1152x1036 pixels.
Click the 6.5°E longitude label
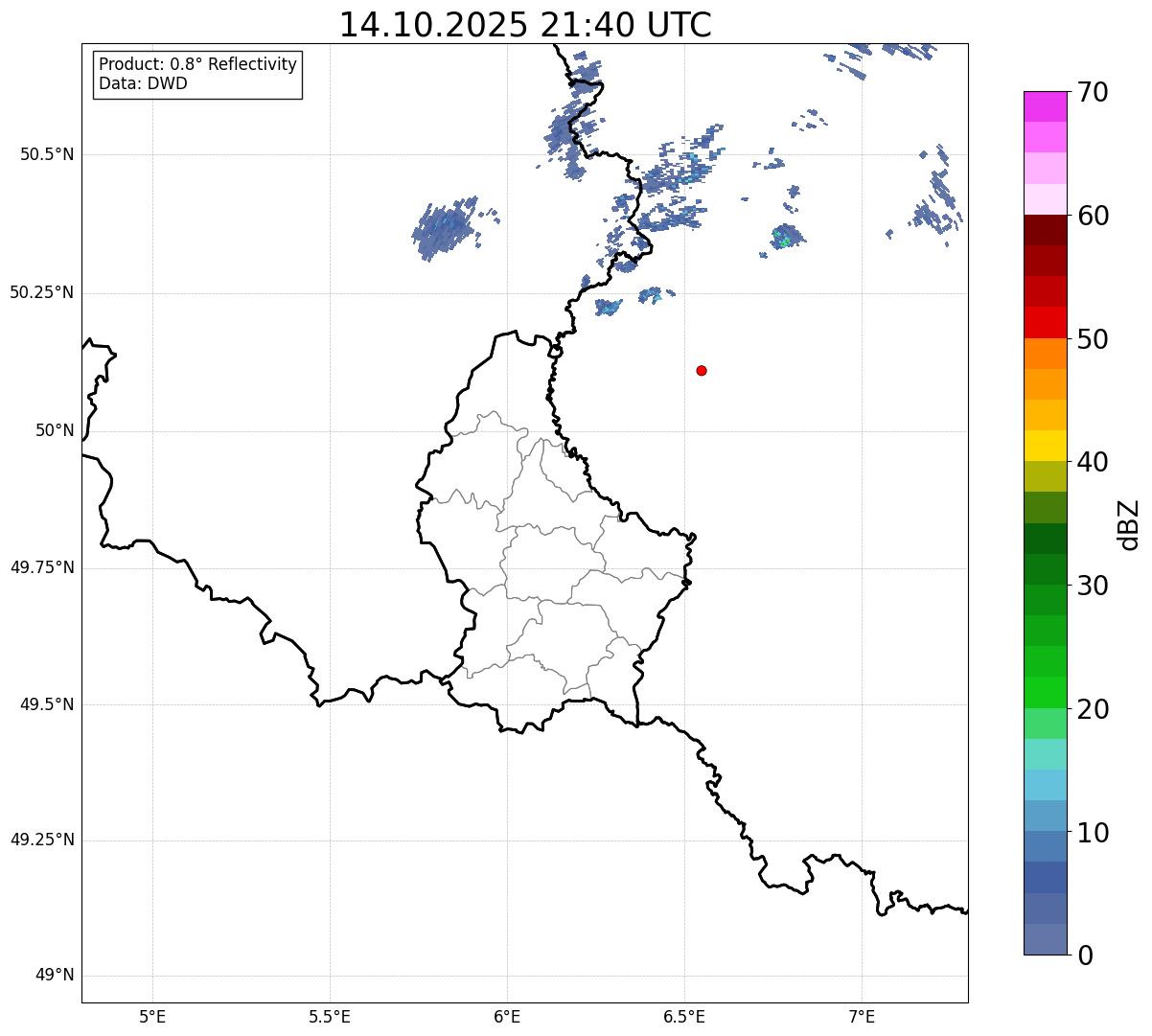point(684,1017)
